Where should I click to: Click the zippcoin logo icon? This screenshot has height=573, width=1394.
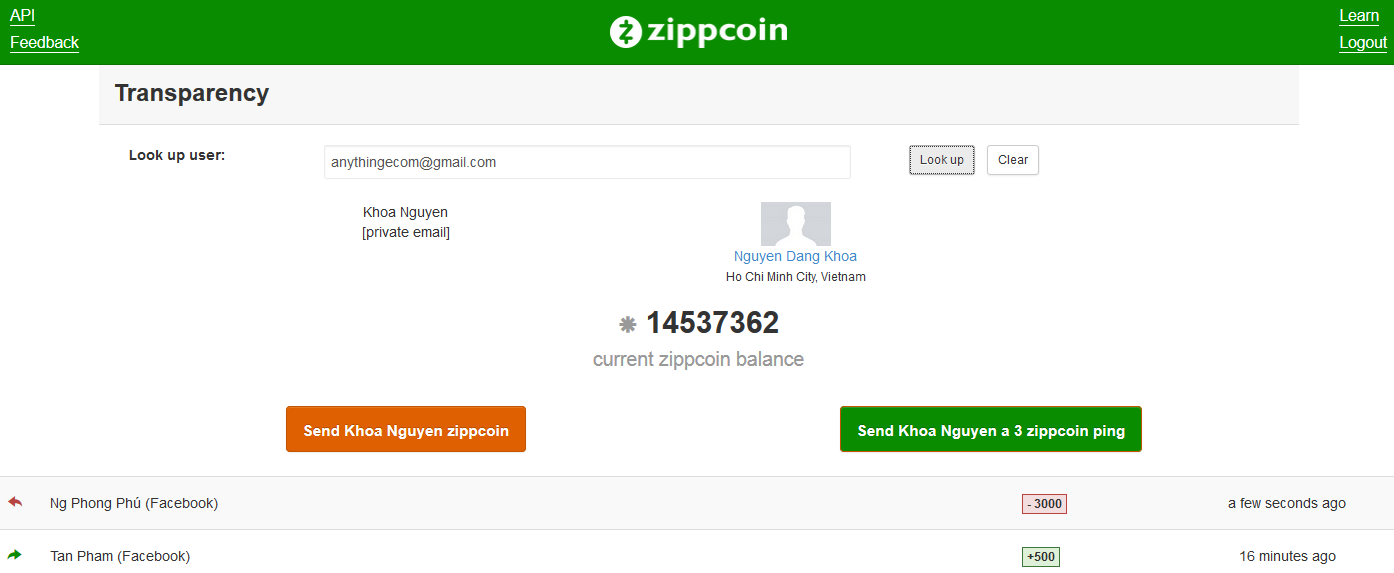pyautogui.click(x=625, y=32)
